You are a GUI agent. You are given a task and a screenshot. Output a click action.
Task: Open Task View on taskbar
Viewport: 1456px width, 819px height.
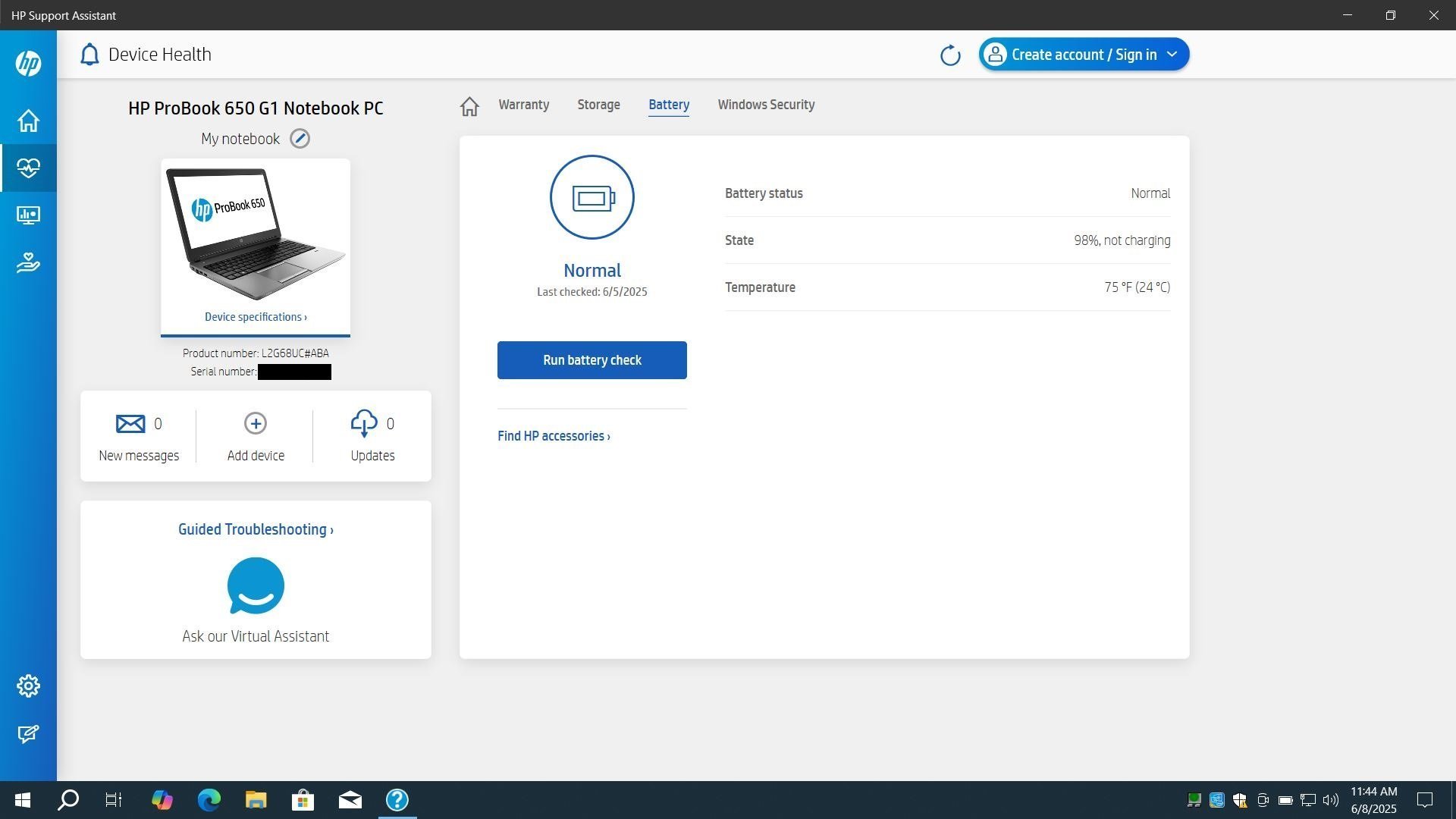tap(114, 800)
